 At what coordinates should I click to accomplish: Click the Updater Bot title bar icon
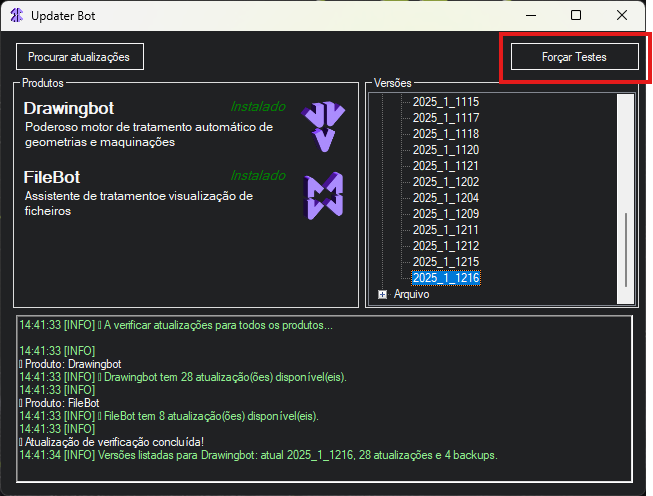pos(16,15)
